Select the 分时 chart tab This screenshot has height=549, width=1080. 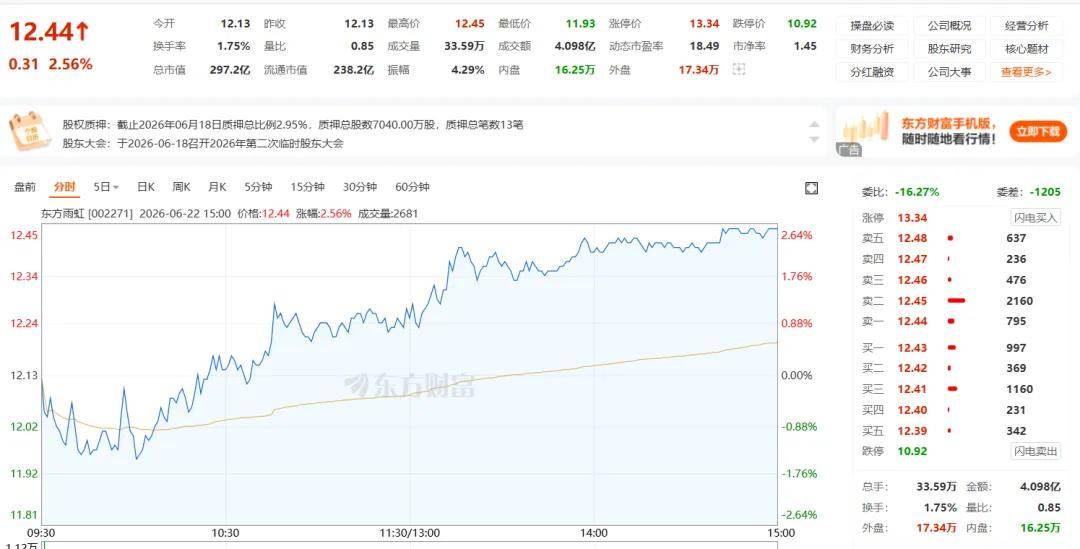[65, 187]
